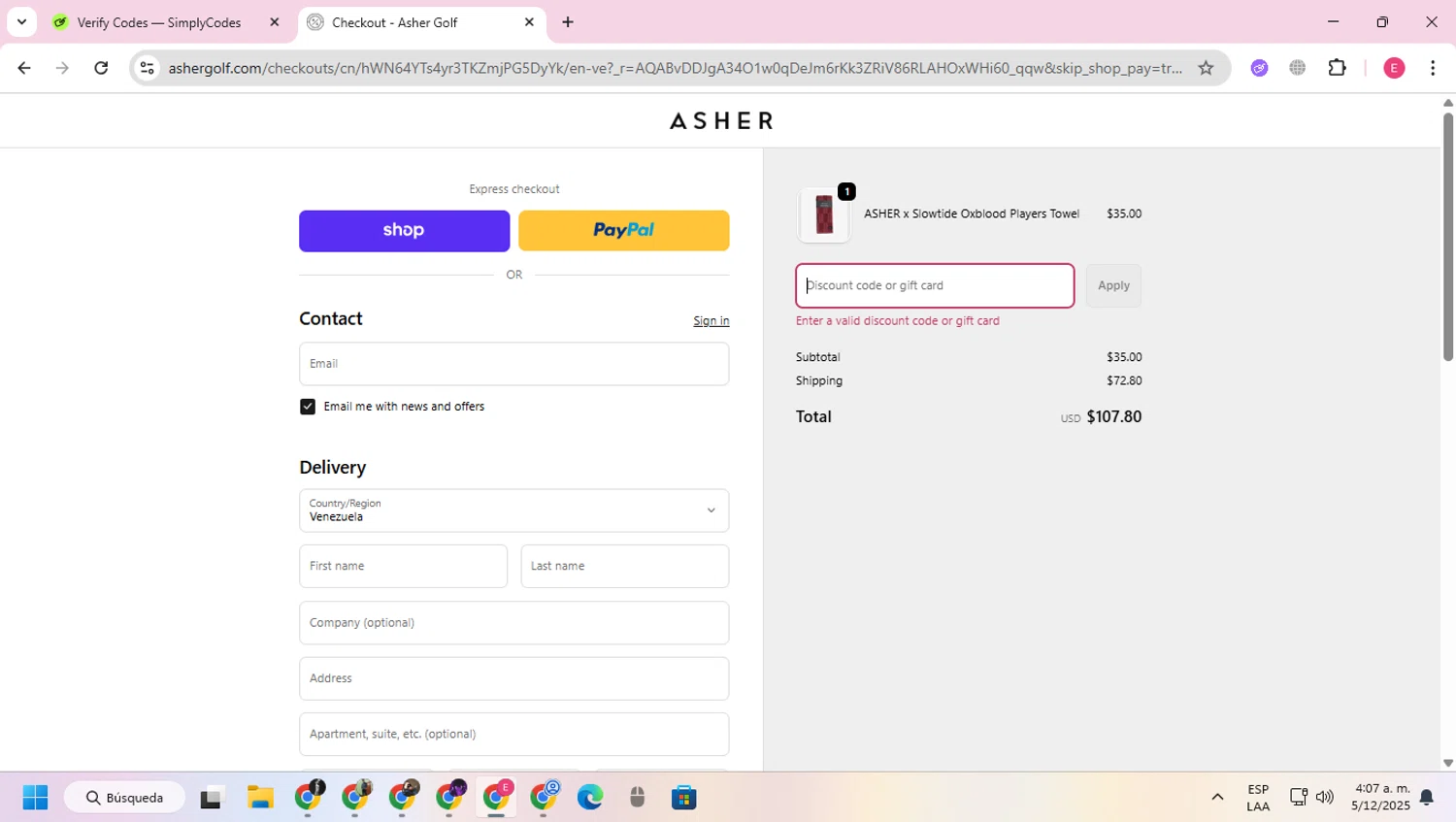Focus the Email input field
The height and width of the screenshot is (822, 1456).
513,364
